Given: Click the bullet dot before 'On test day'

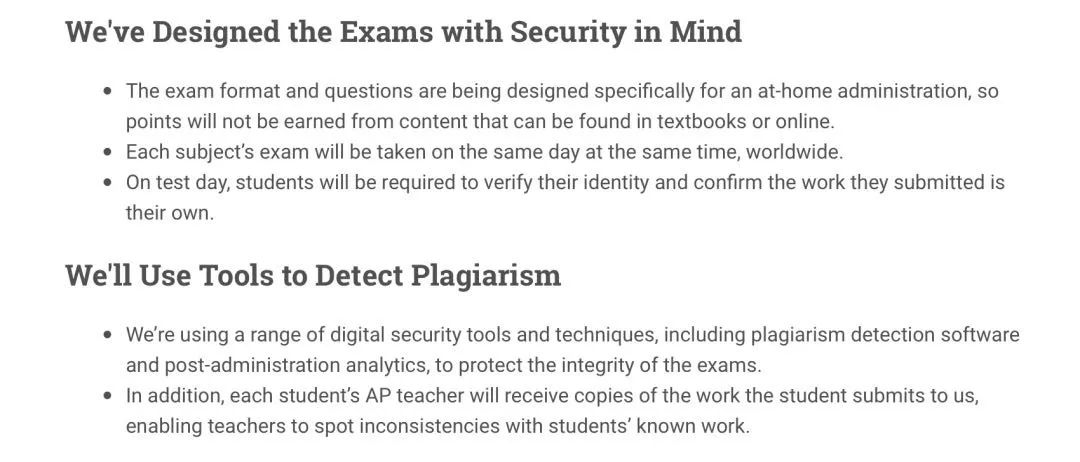Looking at the screenshot, I should pos(108,183).
